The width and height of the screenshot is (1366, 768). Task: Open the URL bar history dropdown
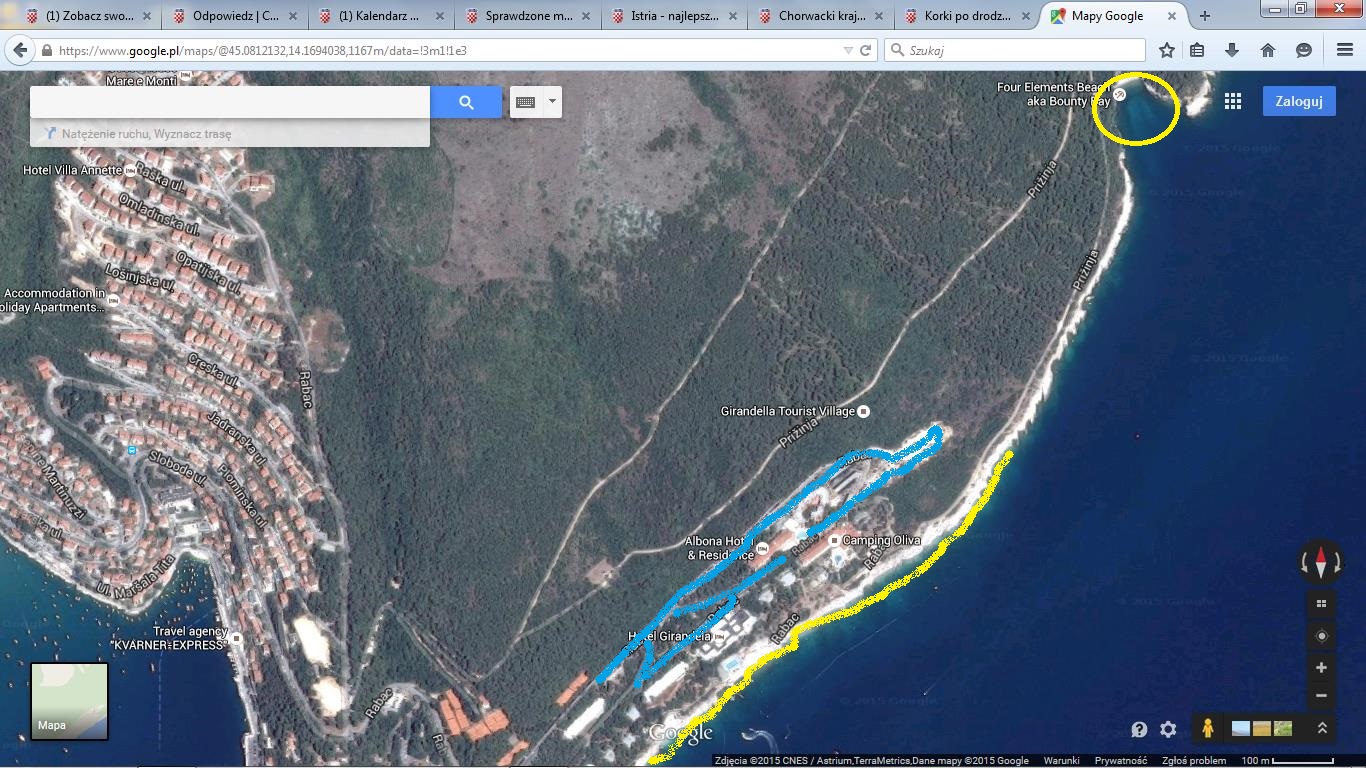848,50
